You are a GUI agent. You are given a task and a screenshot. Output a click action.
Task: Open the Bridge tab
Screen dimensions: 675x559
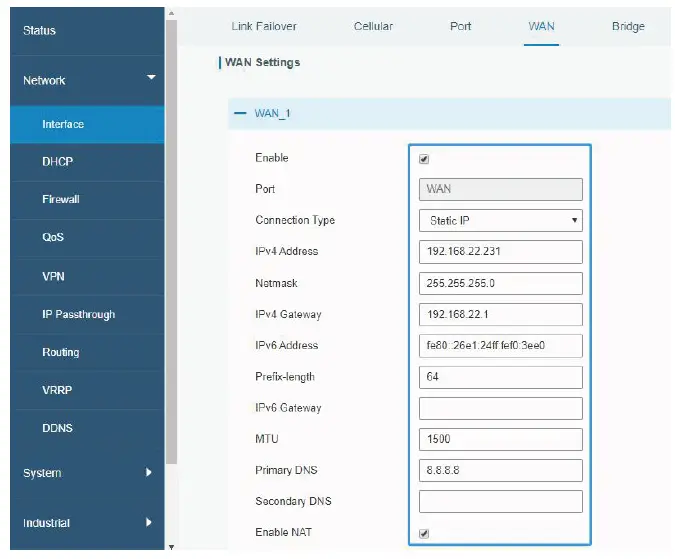tap(628, 26)
